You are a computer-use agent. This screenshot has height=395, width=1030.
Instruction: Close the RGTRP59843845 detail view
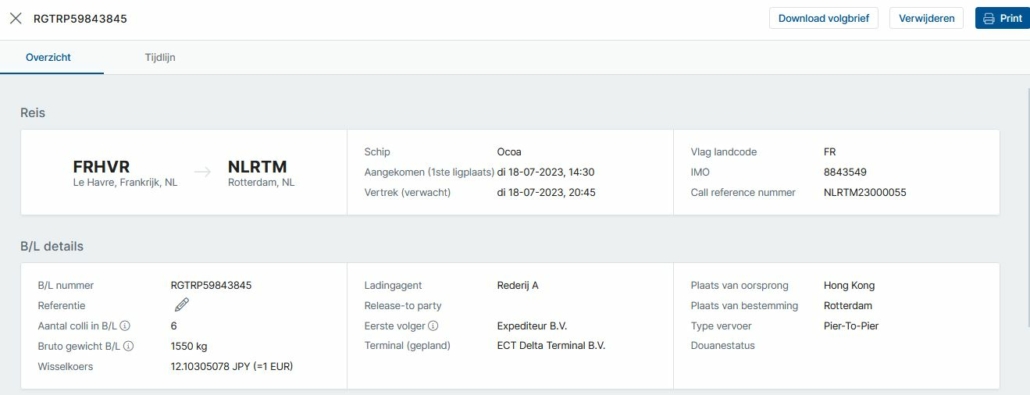click(x=16, y=18)
